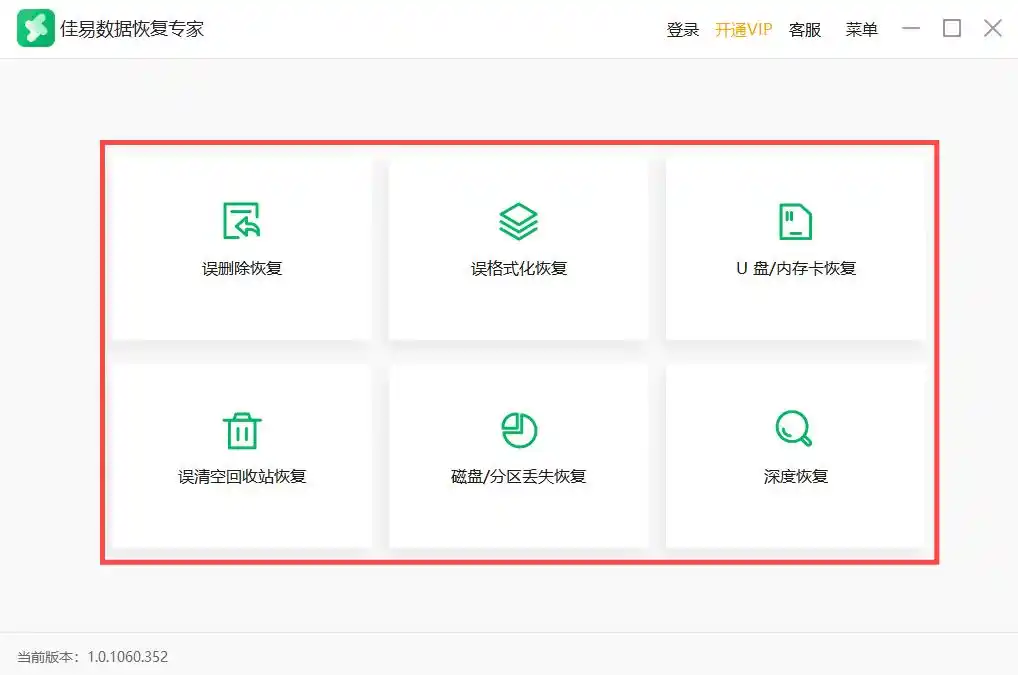Click the trash can recycle bin icon
The height and width of the screenshot is (675, 1018).
click(242, 431)
